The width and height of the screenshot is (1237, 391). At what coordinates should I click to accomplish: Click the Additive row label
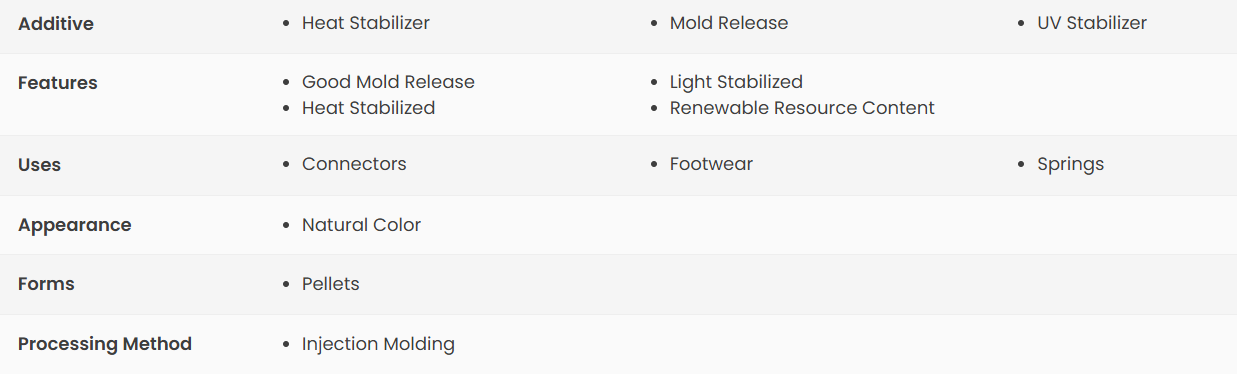pos(56,24)
